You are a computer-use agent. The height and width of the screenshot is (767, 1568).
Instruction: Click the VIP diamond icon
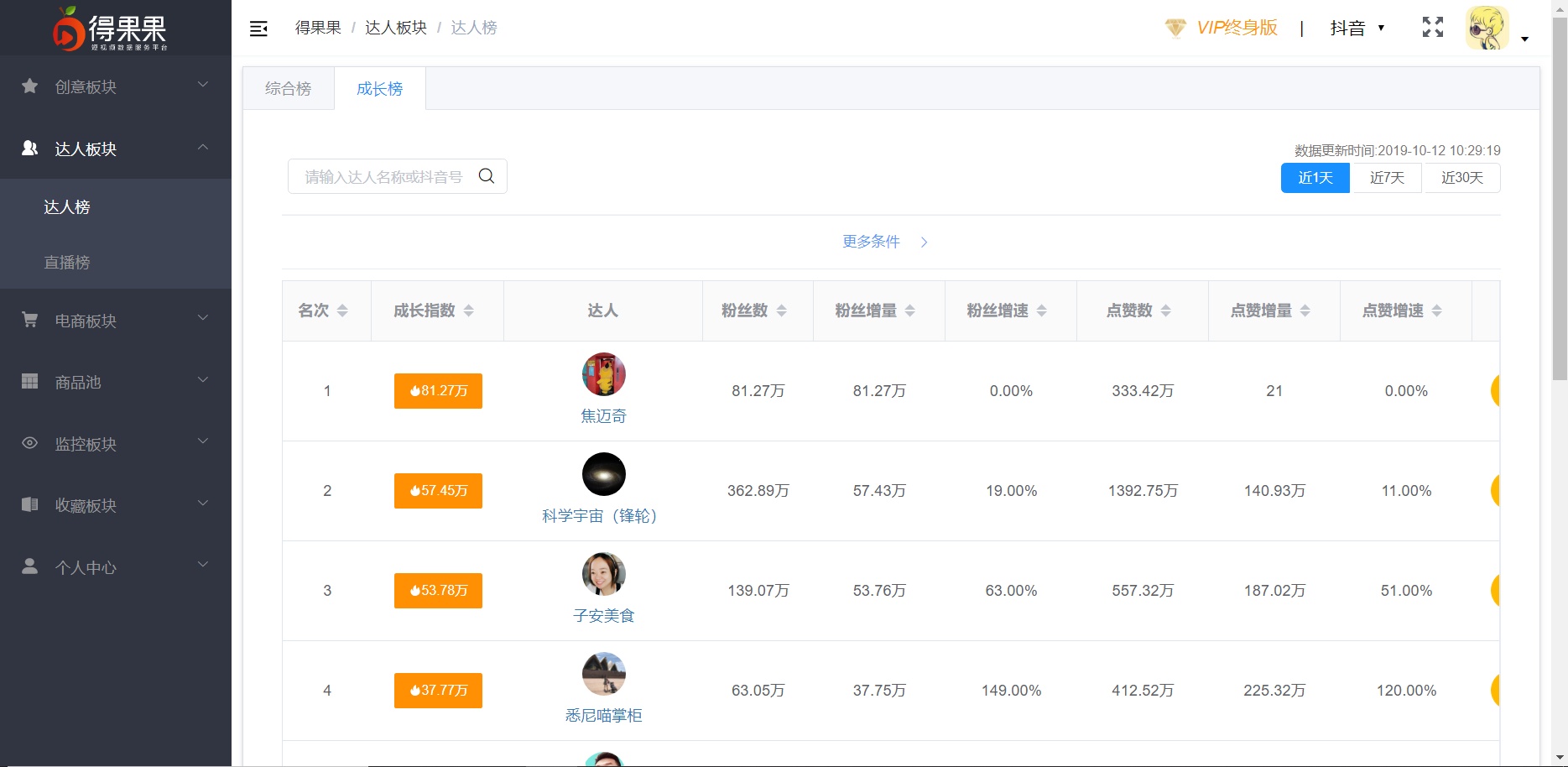[x=1175, y=28]
